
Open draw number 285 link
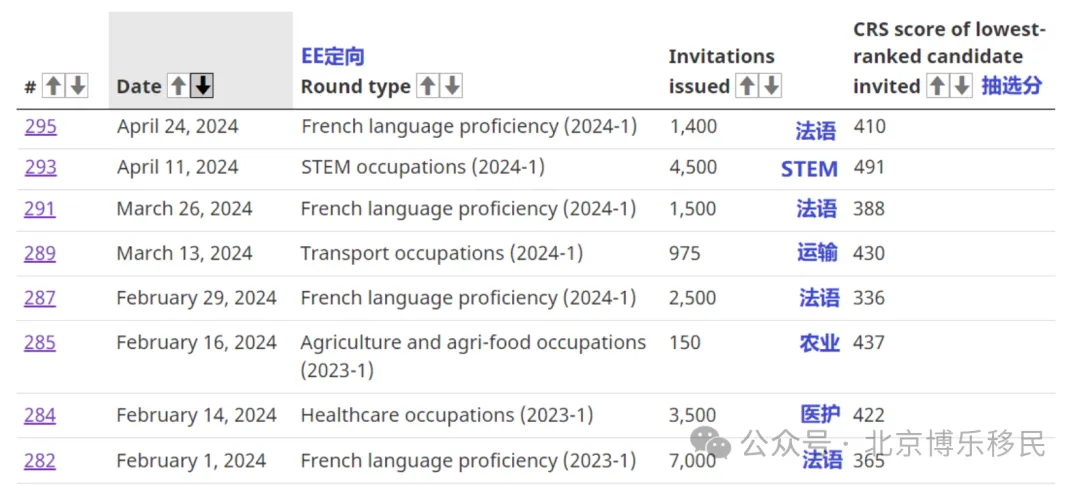point(40,342)
